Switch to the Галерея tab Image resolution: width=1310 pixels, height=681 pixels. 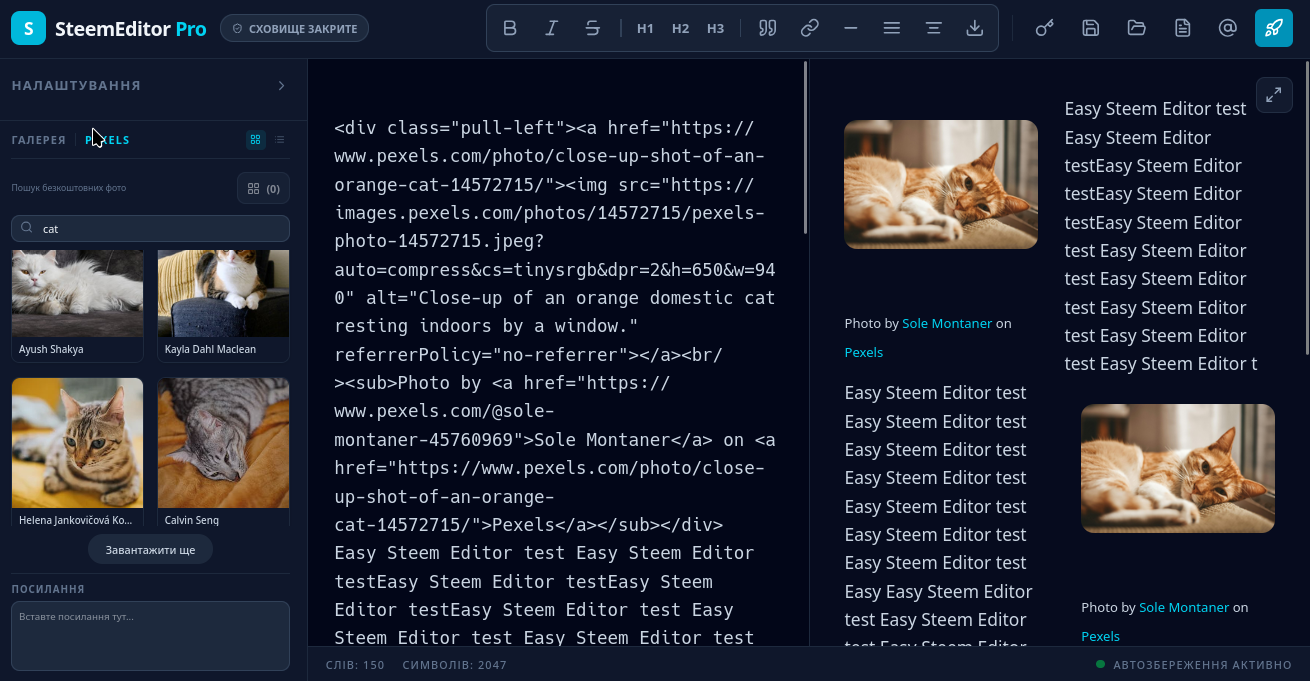coord(39,140)
